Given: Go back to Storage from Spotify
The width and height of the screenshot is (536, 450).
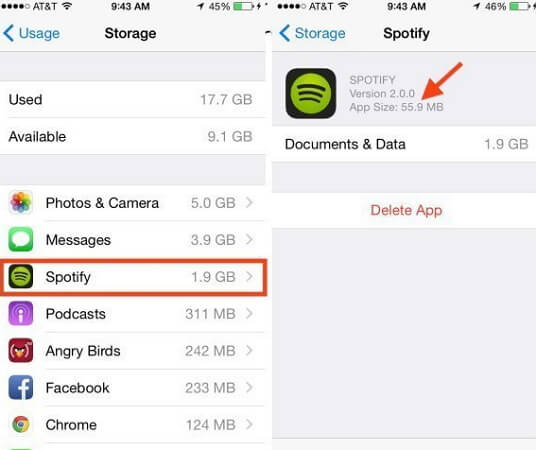Looking at the screenshot, I should pyautogui.click(x=312, y=33).
